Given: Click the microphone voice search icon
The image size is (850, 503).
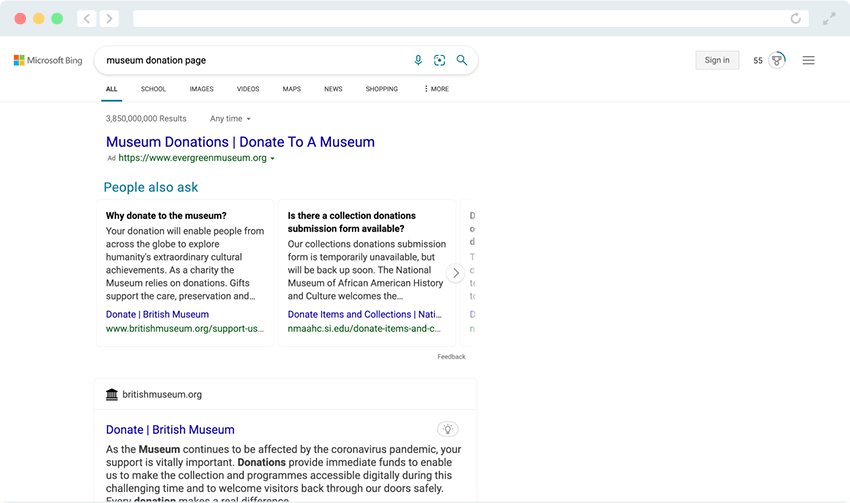Looking at the screenshot, I should (418, 60).
